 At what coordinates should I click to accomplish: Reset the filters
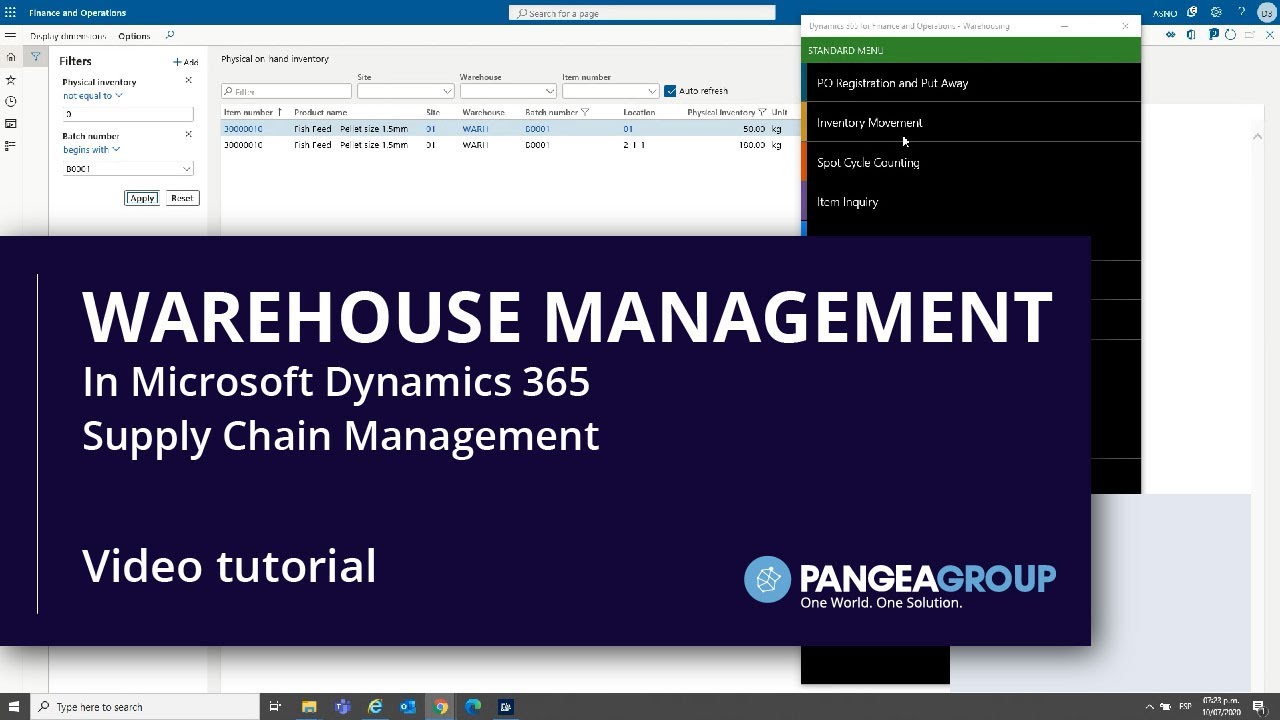[182, 198]
